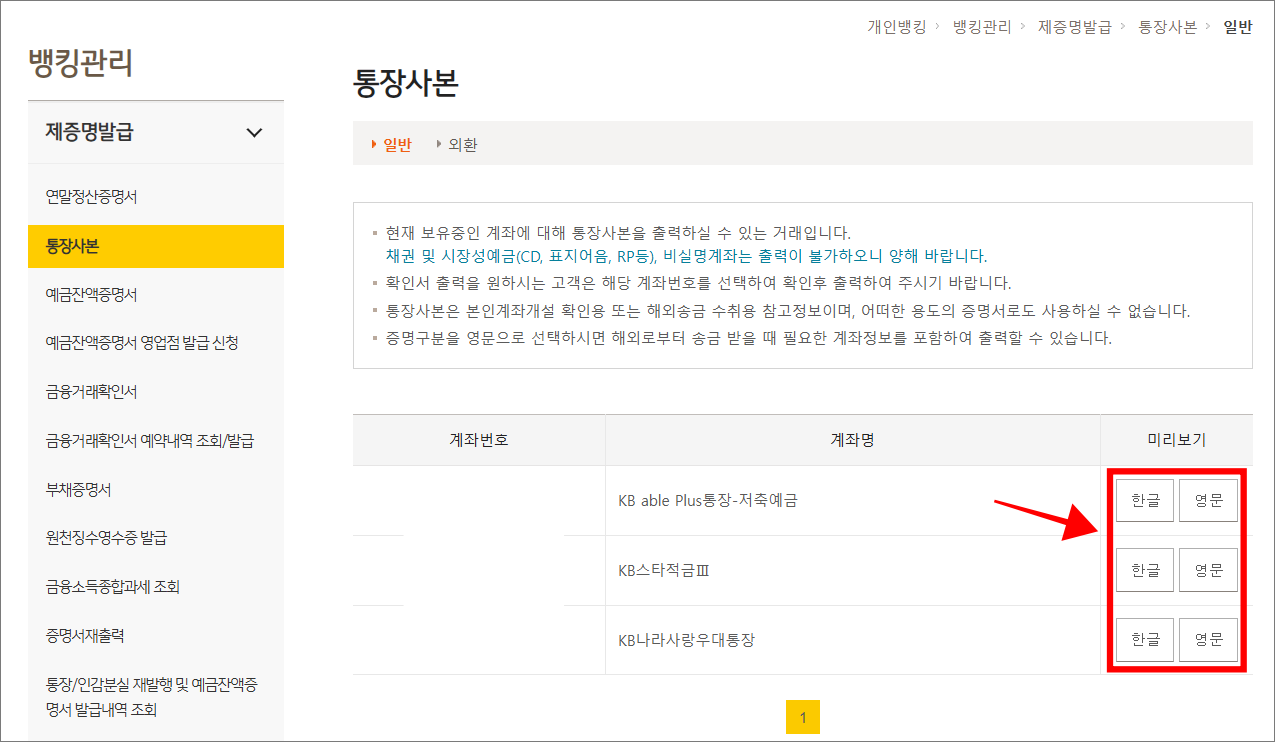Click 제증명발급 in breadcrumb
1275x742 pixels.
[x=1074, y=27]
